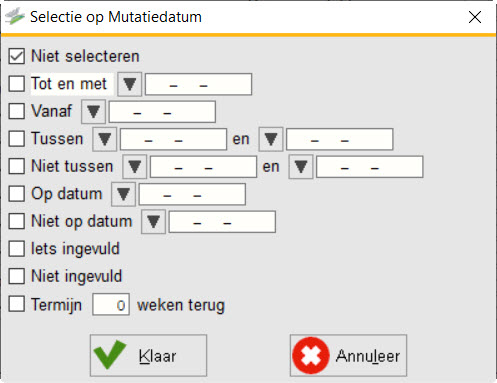
Task: Open the second Niet tussen date dropdown
Action: 301,167
